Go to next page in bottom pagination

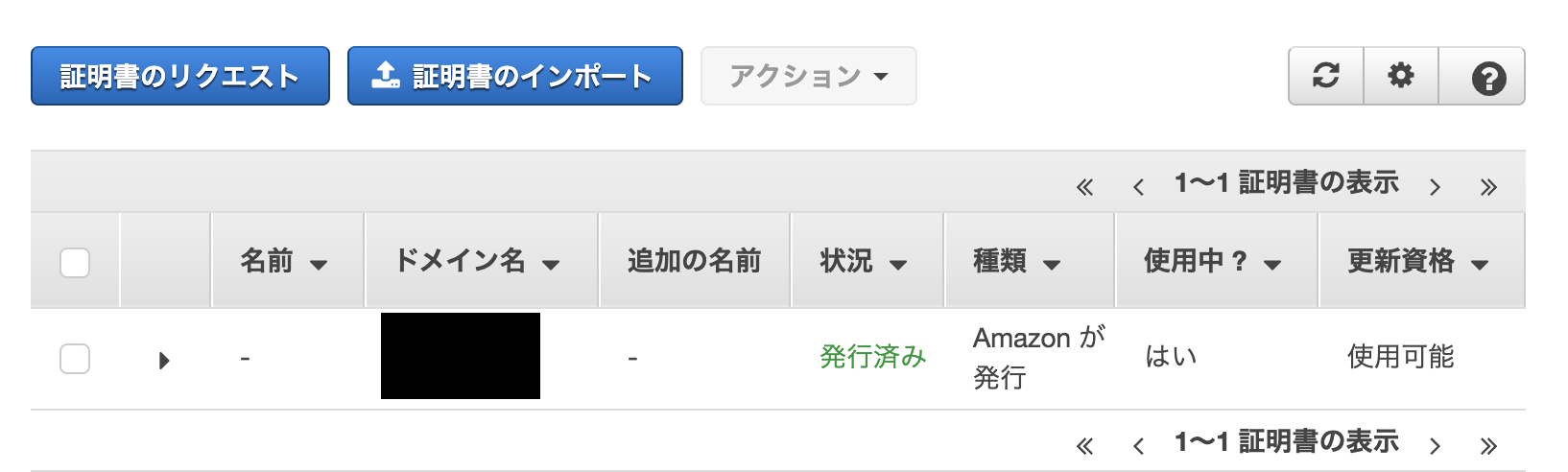[1435, 445]
